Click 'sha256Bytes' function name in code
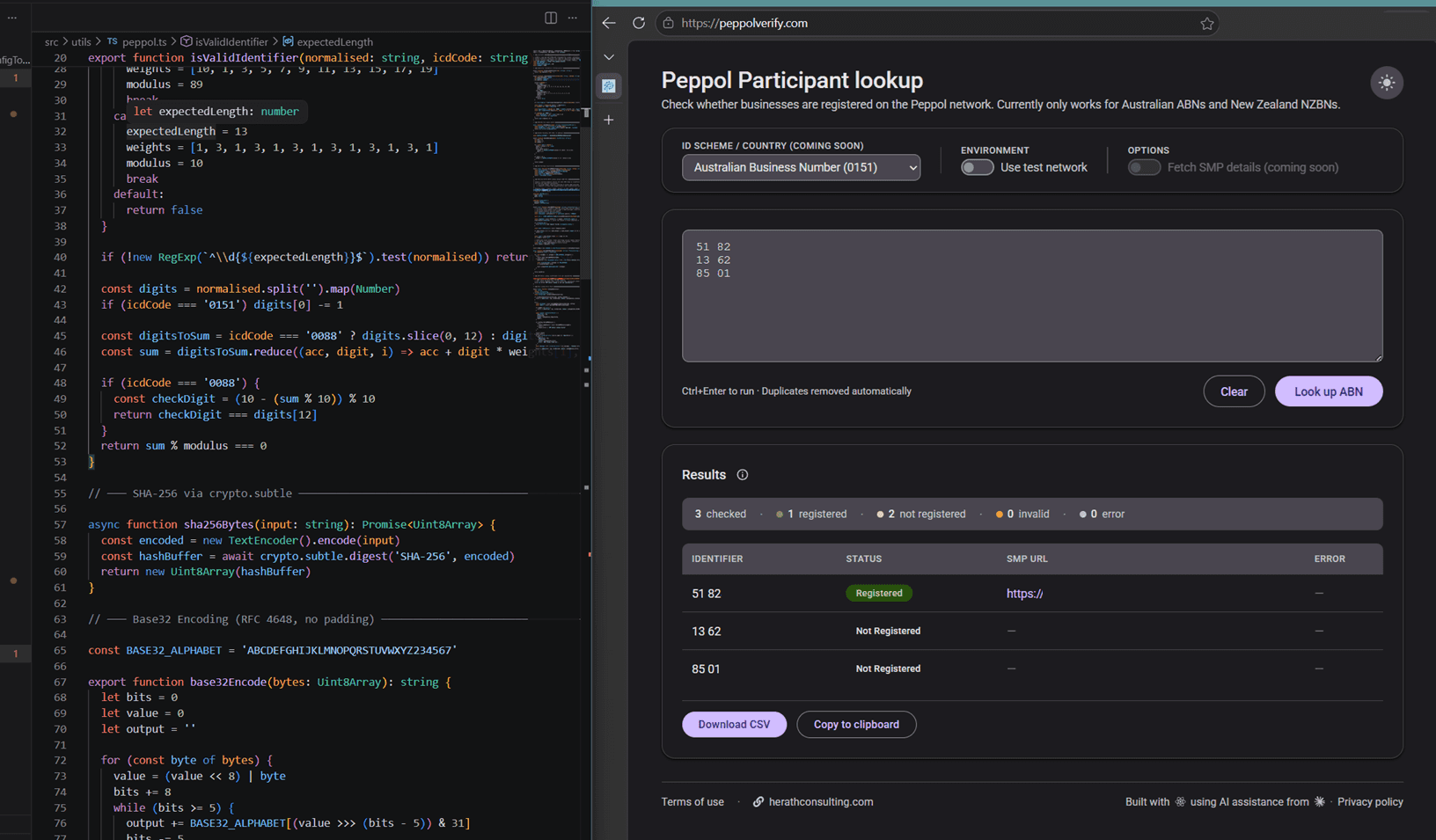Viewport: 1436px width, 840px height. pyautogui.click(x=218, y=524)
